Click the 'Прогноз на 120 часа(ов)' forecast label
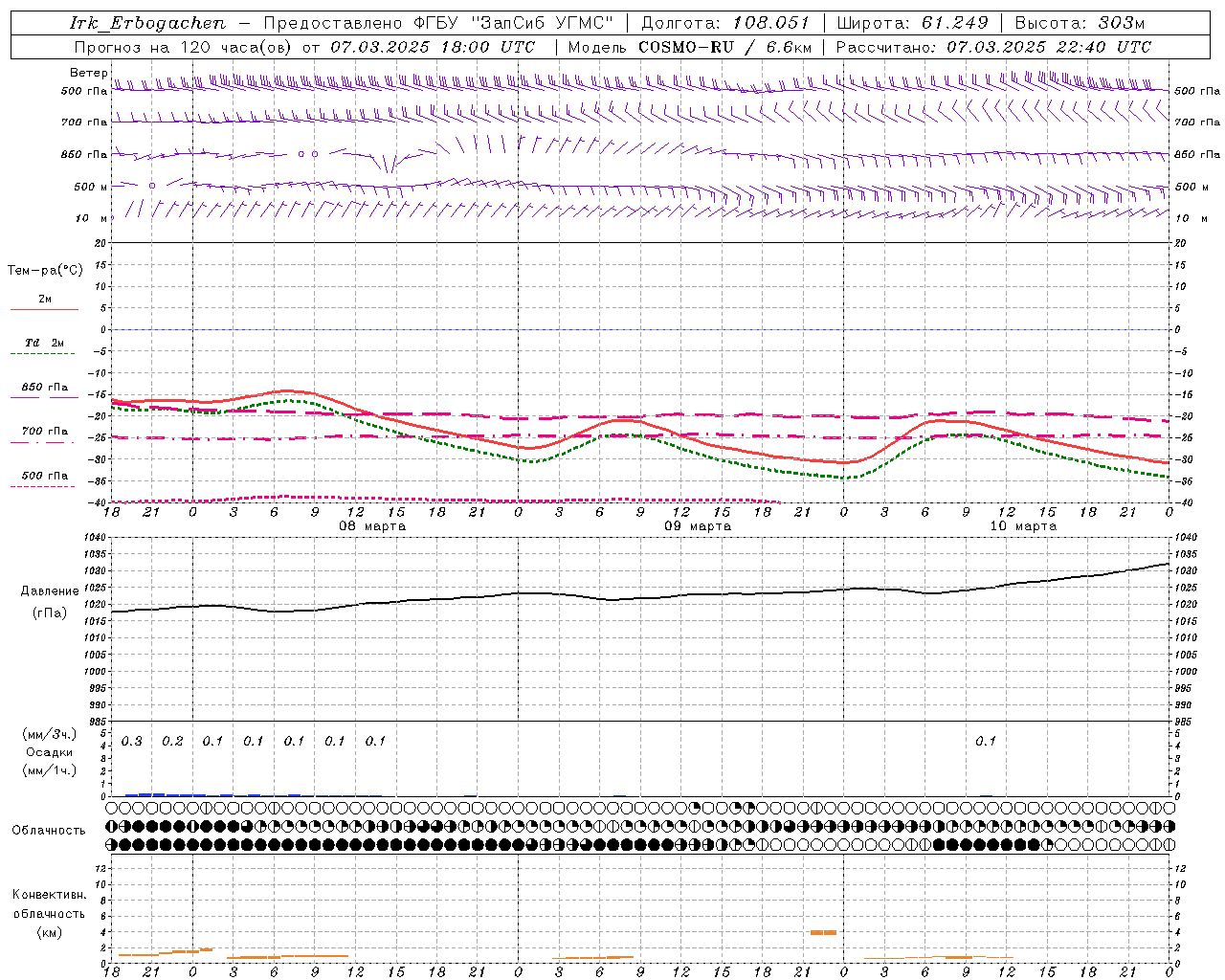1225x980 pixels. tap(185, 47)
